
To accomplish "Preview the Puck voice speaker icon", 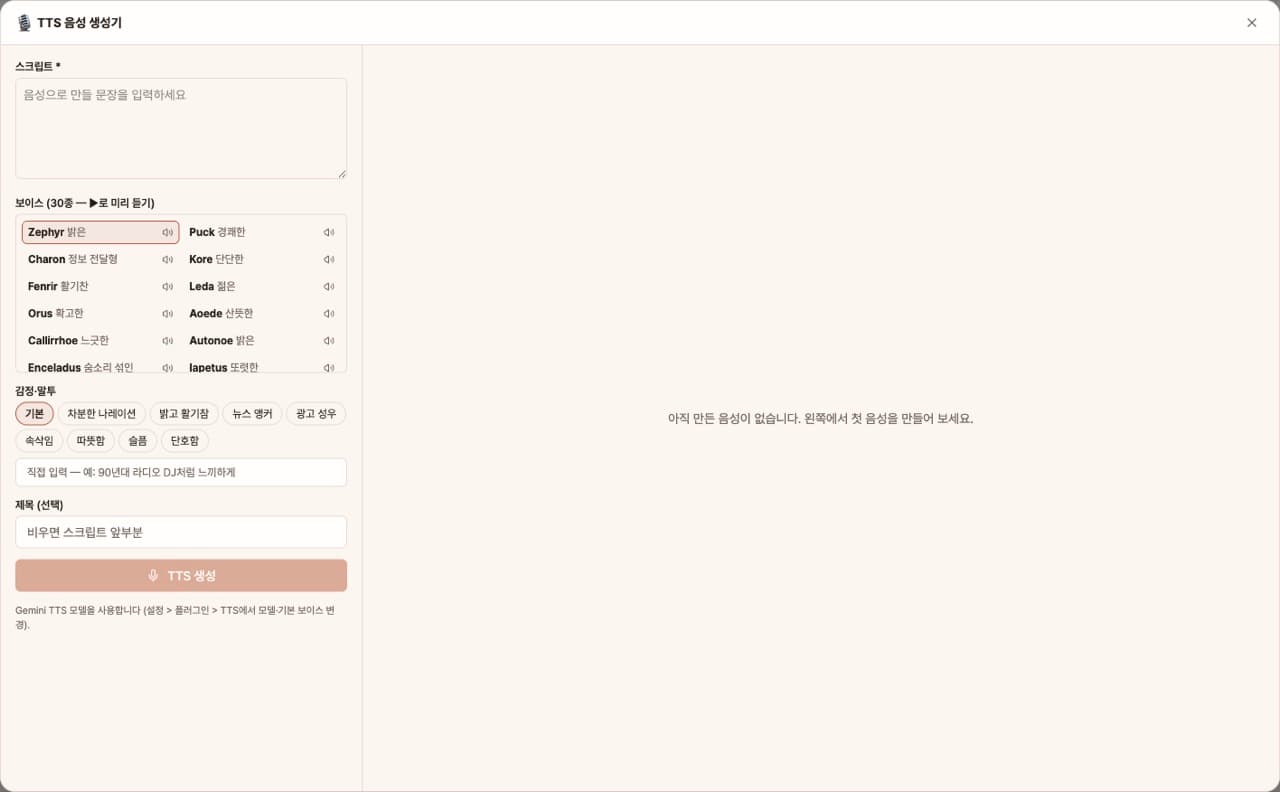I will (328, 233).
